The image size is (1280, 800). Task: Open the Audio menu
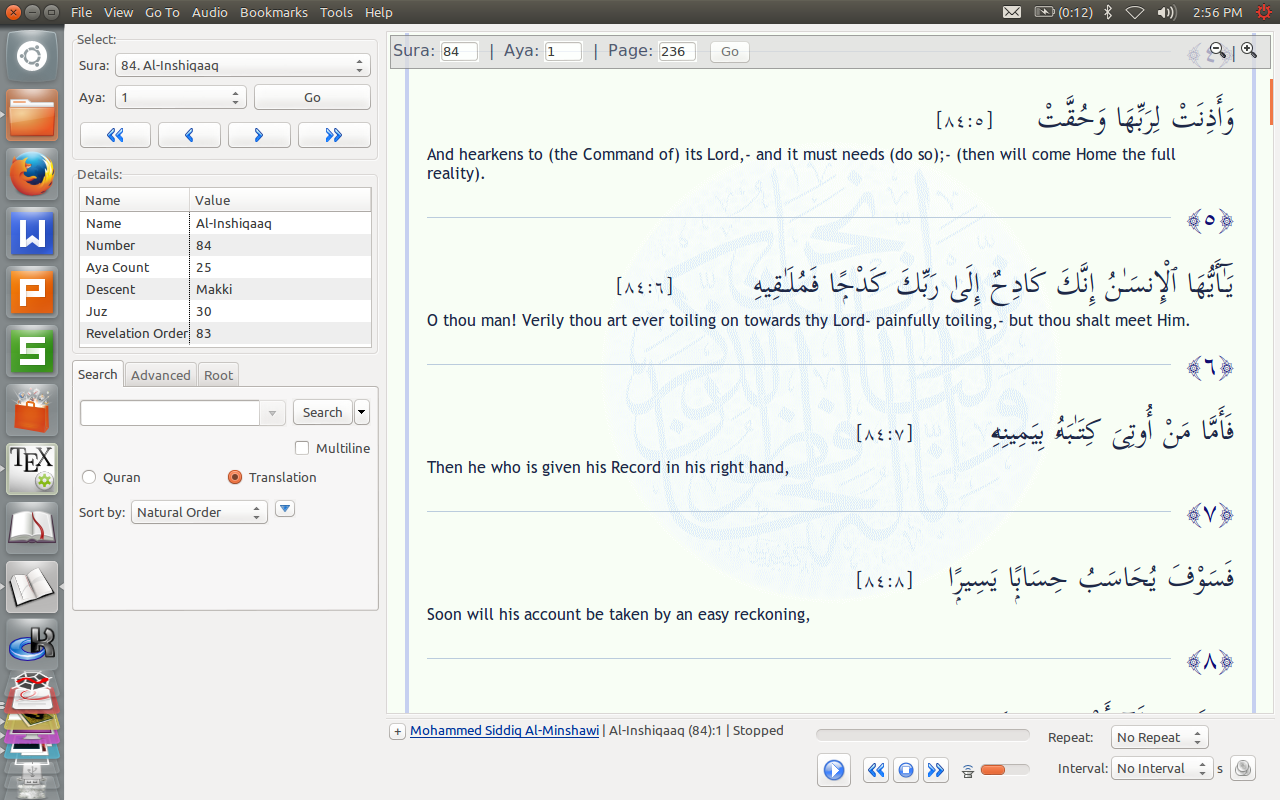209,12
